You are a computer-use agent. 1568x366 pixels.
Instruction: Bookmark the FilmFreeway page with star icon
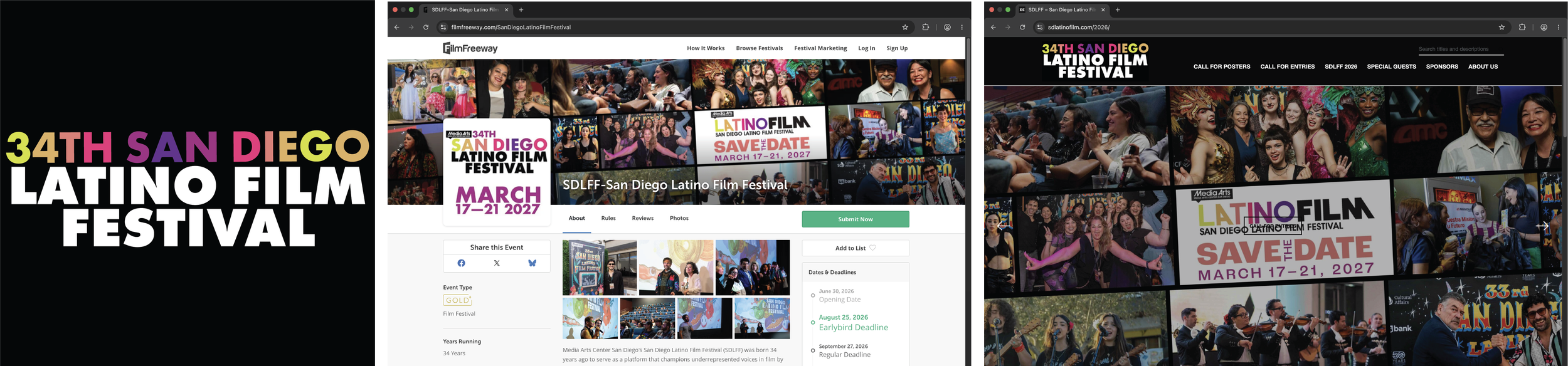point(905,27)
